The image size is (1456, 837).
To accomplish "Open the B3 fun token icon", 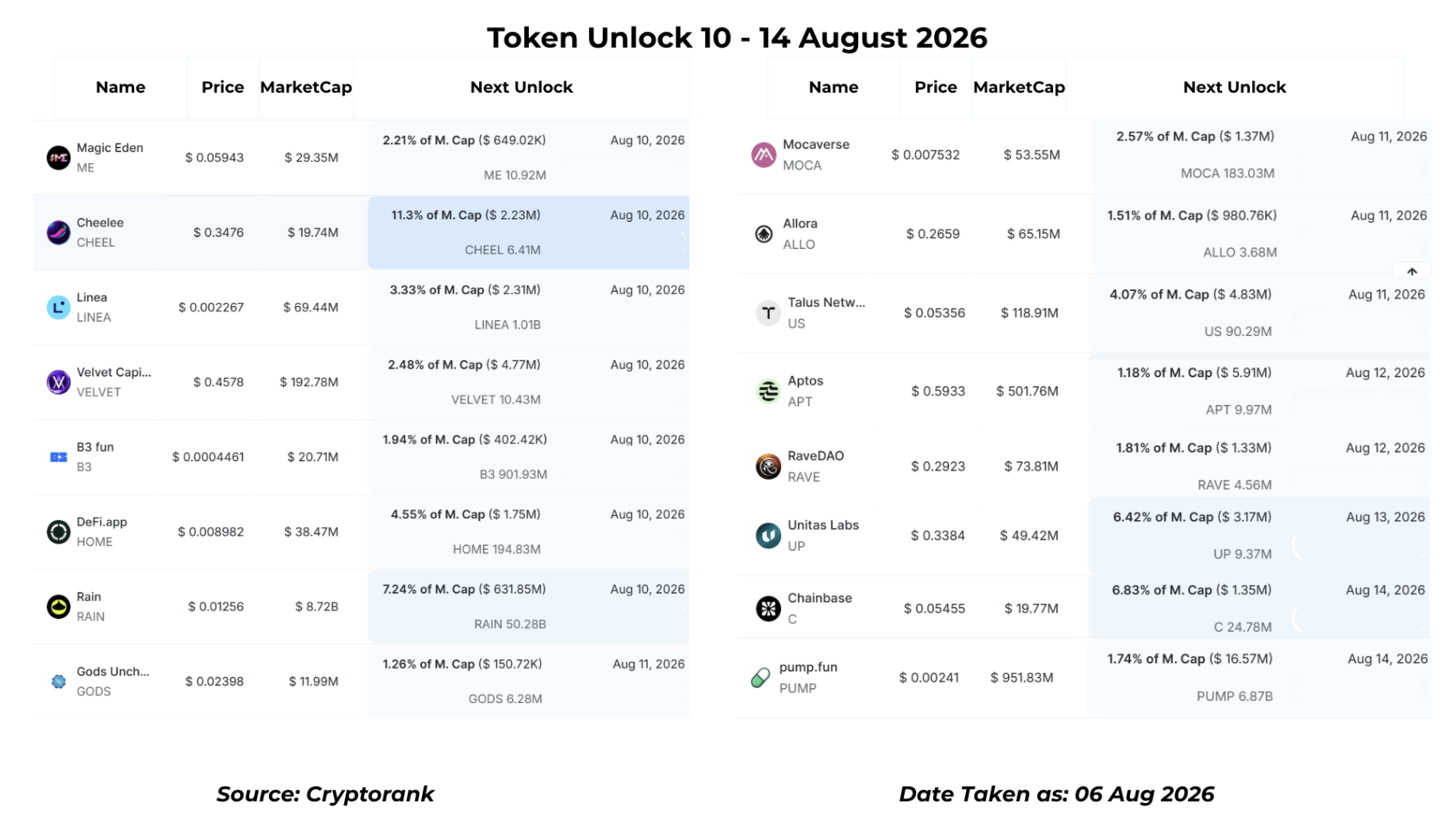I will [x=58, y=457].
